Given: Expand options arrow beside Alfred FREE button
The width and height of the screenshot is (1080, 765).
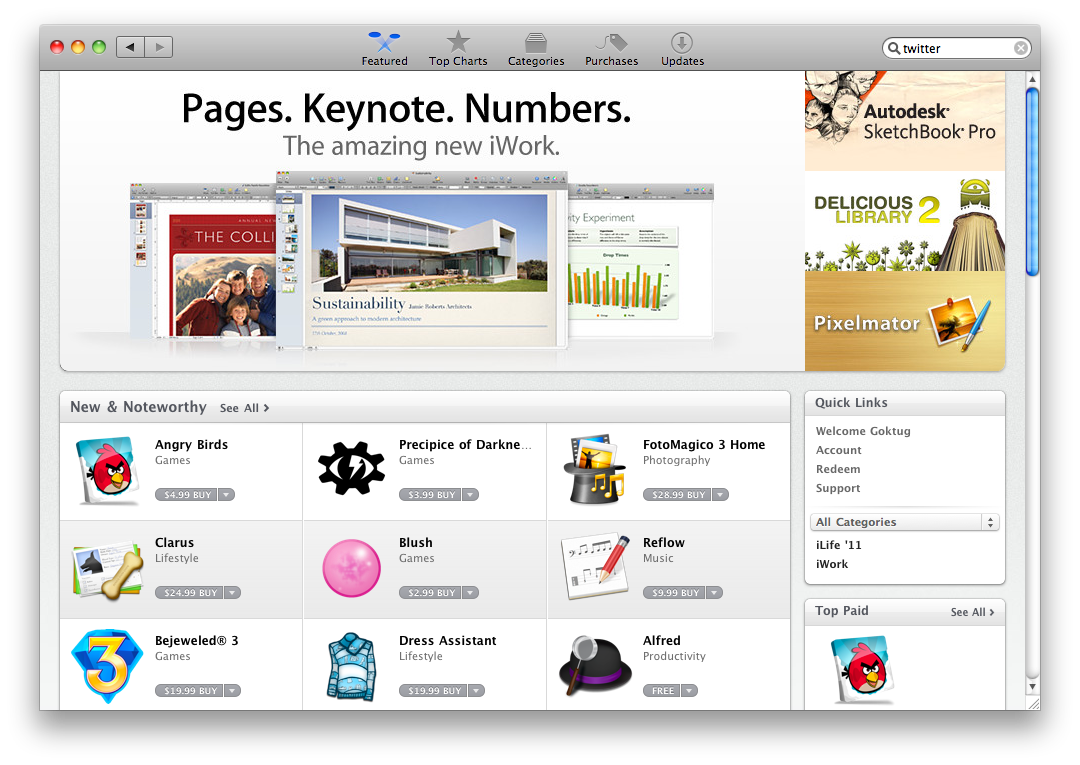Looking at the screenshot, I should coord(689,691).
